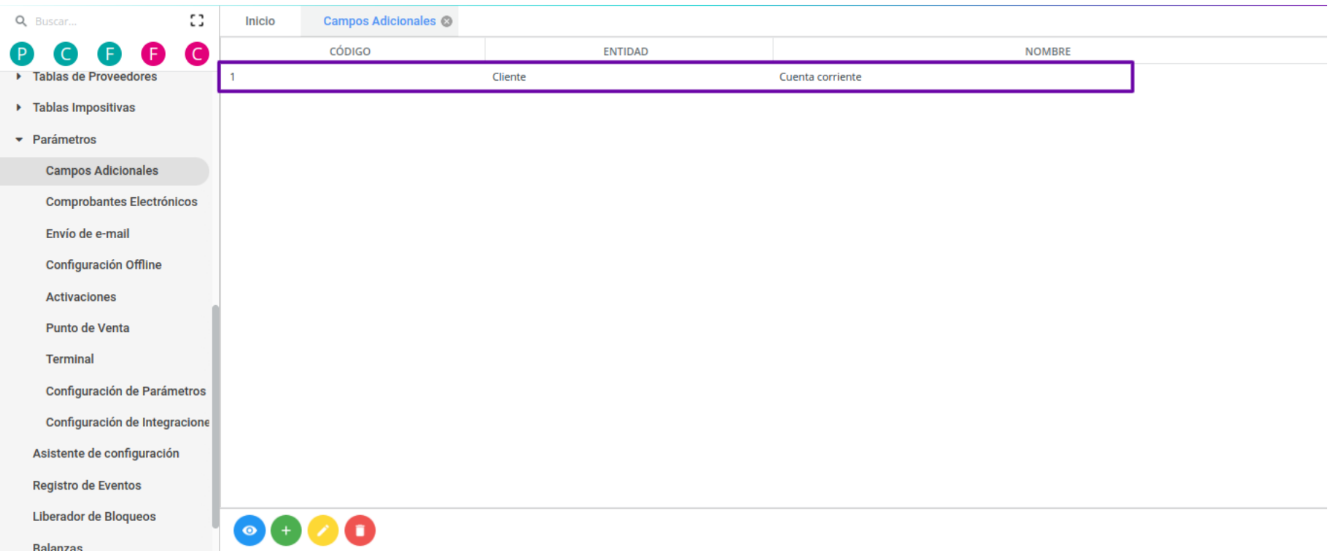The image size is (1338, 551).
Task: Select Campos Adicionales in the sidebar
Action: click(104, 171)
